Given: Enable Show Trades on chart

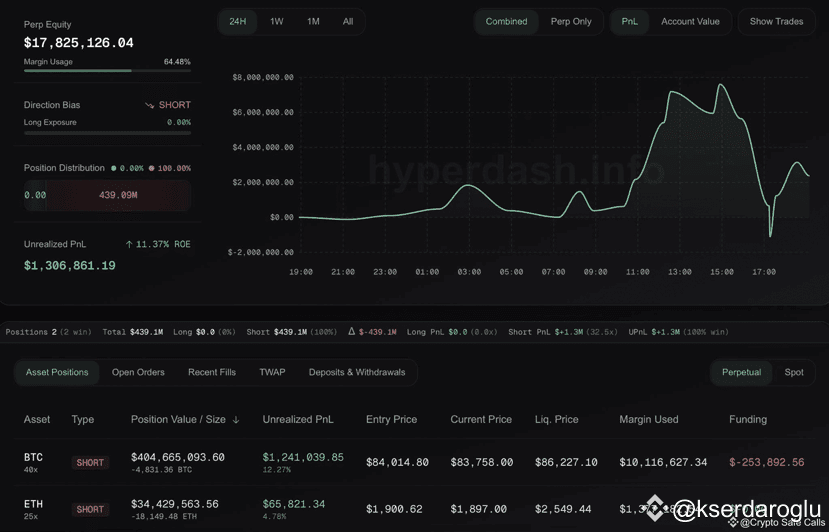Looking at the screenshot, I should pos(776,22).
